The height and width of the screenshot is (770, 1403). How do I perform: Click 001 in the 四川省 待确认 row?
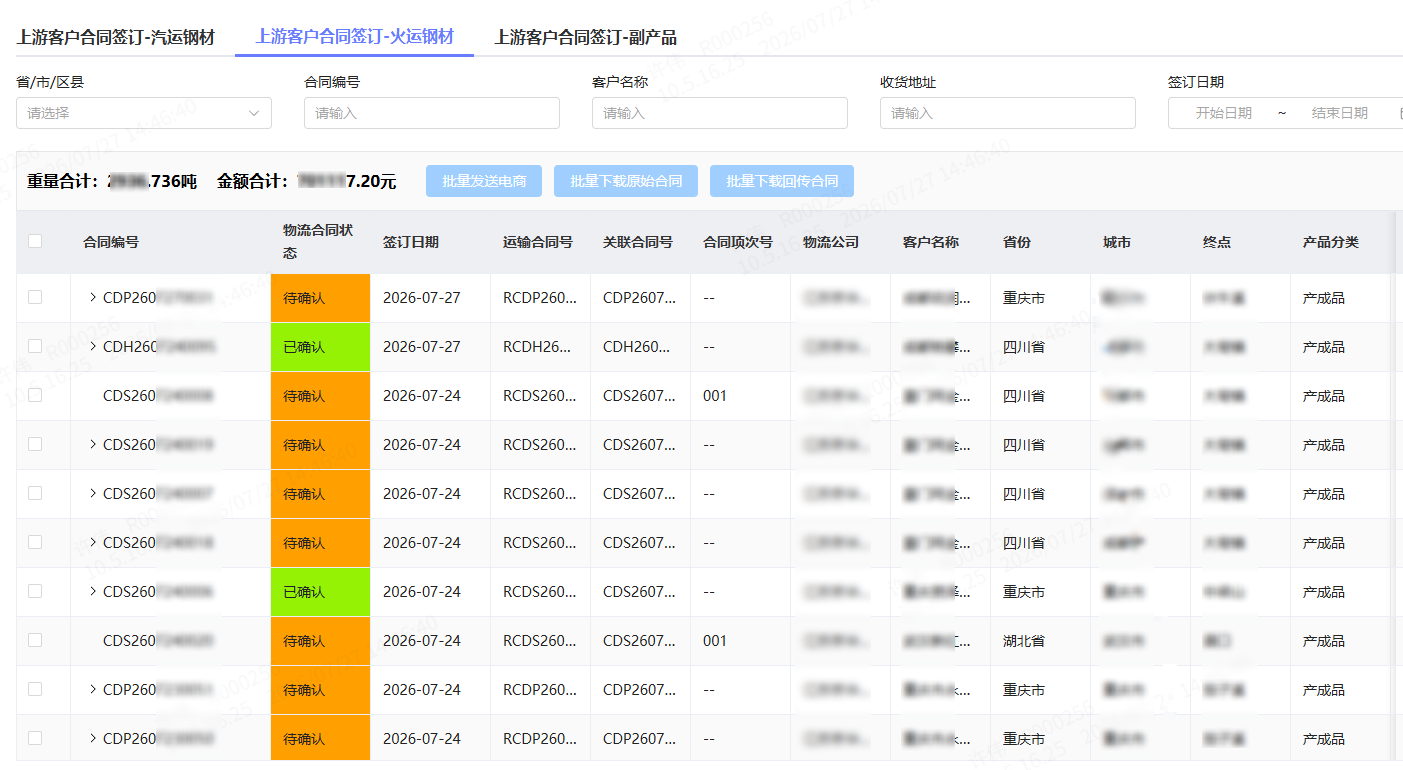click(x=715, y=396)
